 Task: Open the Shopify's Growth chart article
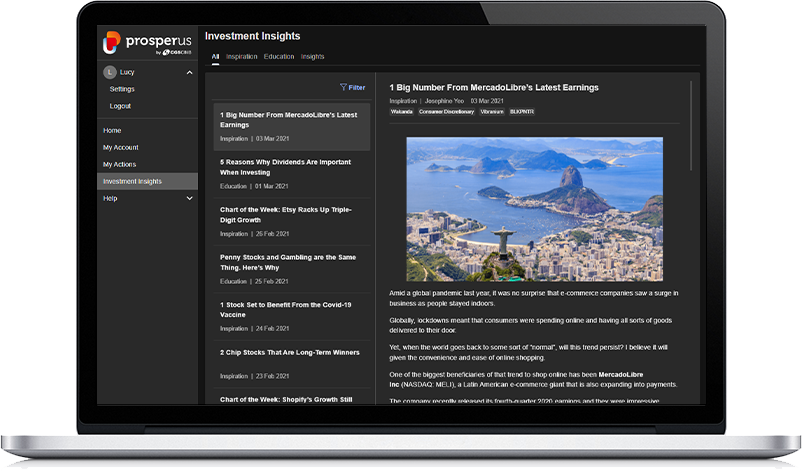click(x=292, y=397)
